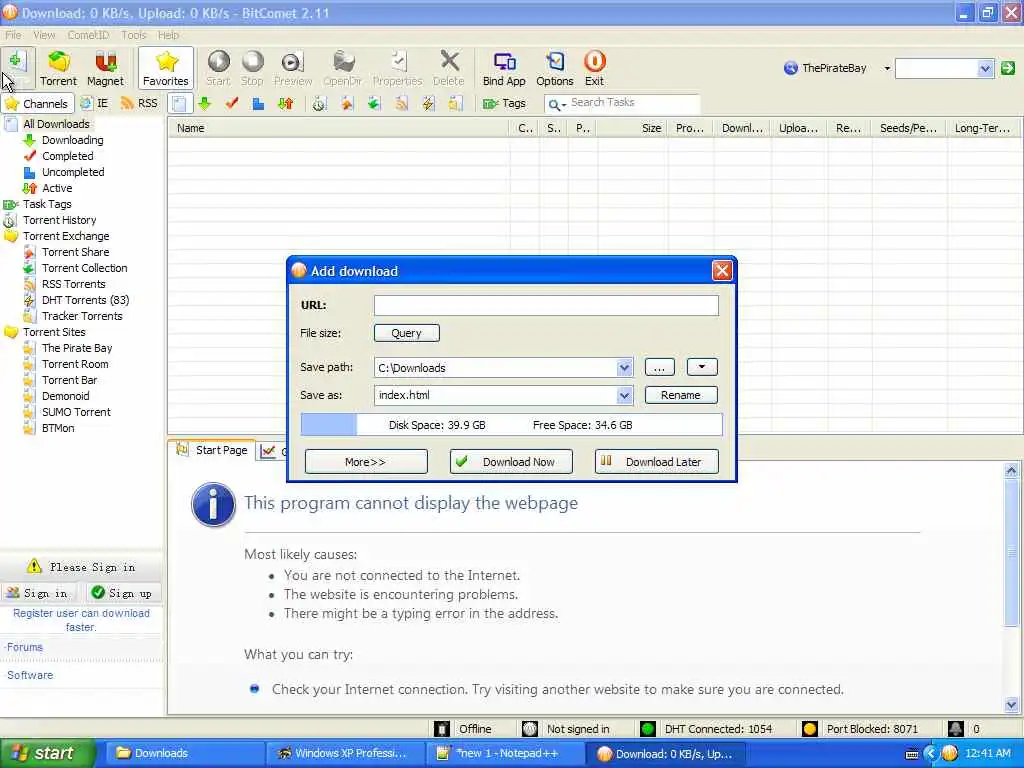
Task: Click the Offline status bar indicator
Action: [x=464, y=729]
